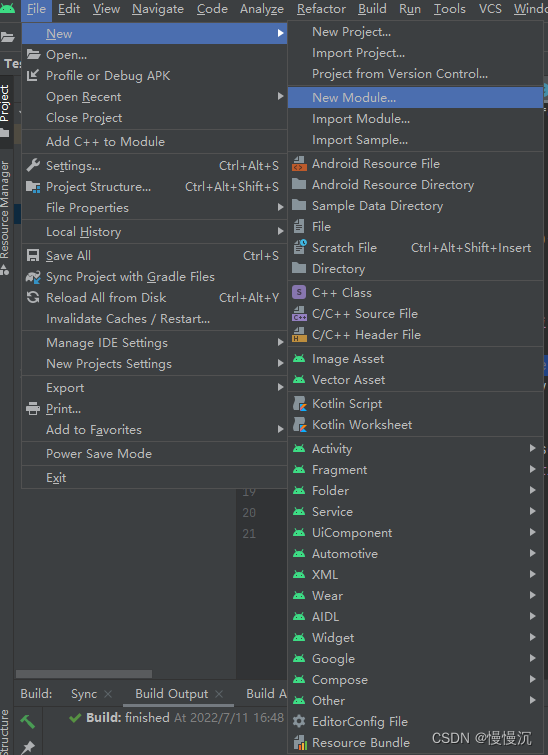
Task: Click the Project Structure icon
Action: pyautogui.click(x=33, y=187)
